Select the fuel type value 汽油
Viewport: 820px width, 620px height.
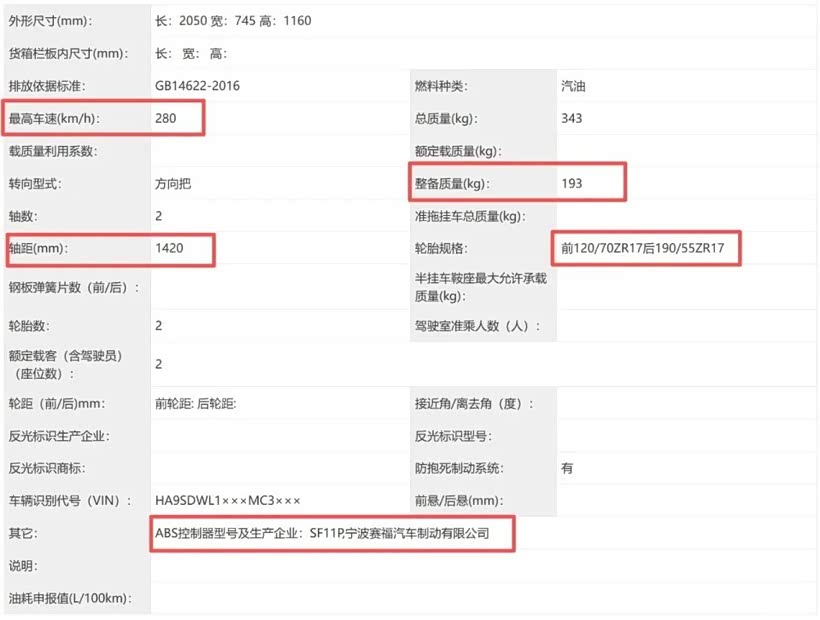point(573,86)
